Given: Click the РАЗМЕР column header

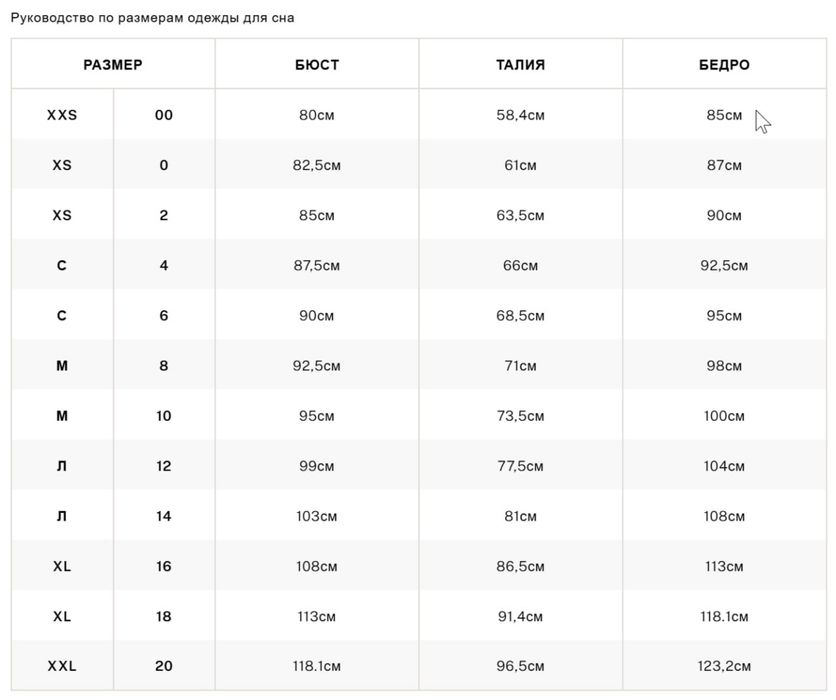Looking at the screenshot, I should click(x=113, y=65).
